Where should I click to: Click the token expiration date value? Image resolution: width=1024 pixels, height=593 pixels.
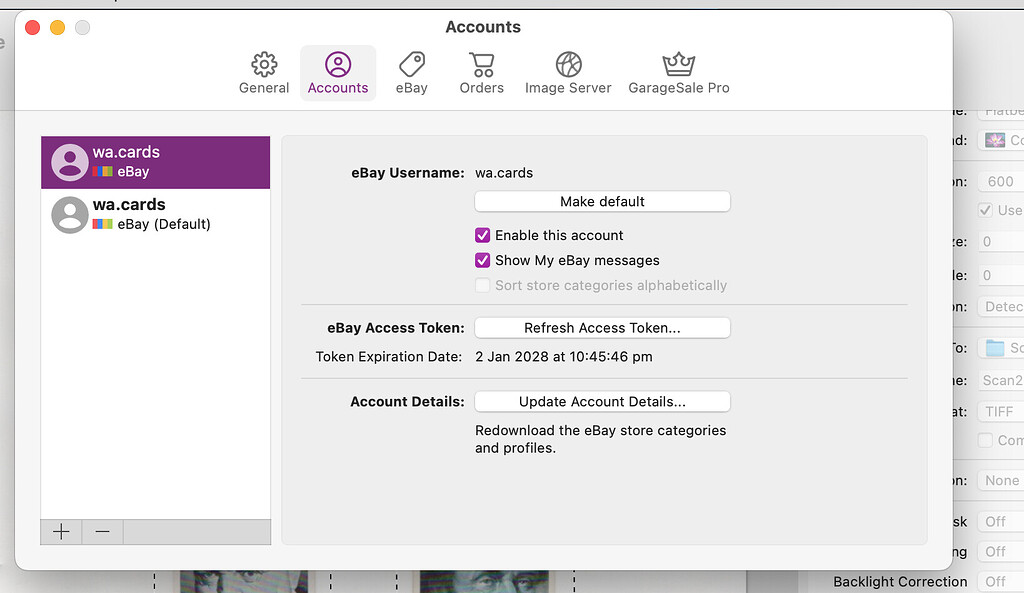click(564, 357)
